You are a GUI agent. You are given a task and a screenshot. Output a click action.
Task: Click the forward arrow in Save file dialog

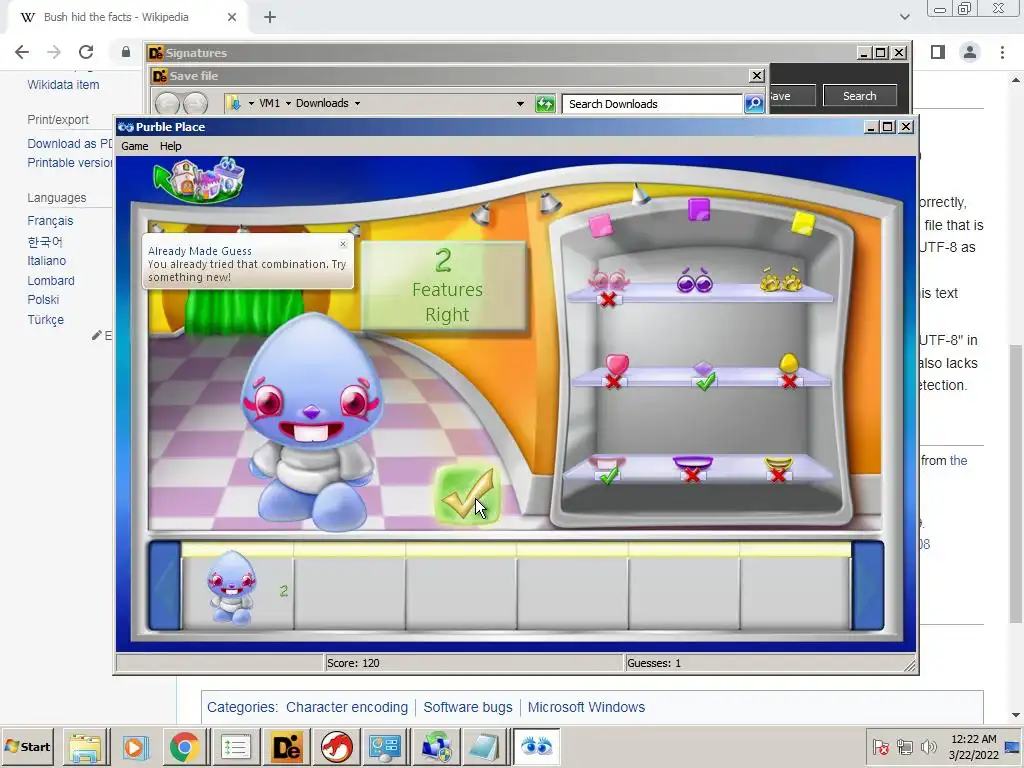click(x=195, y=103)
